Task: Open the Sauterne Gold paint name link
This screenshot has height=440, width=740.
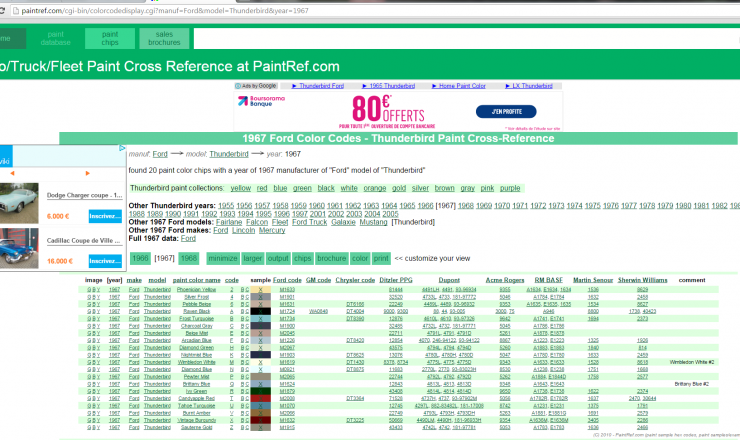Action: [x=196, y=428]
